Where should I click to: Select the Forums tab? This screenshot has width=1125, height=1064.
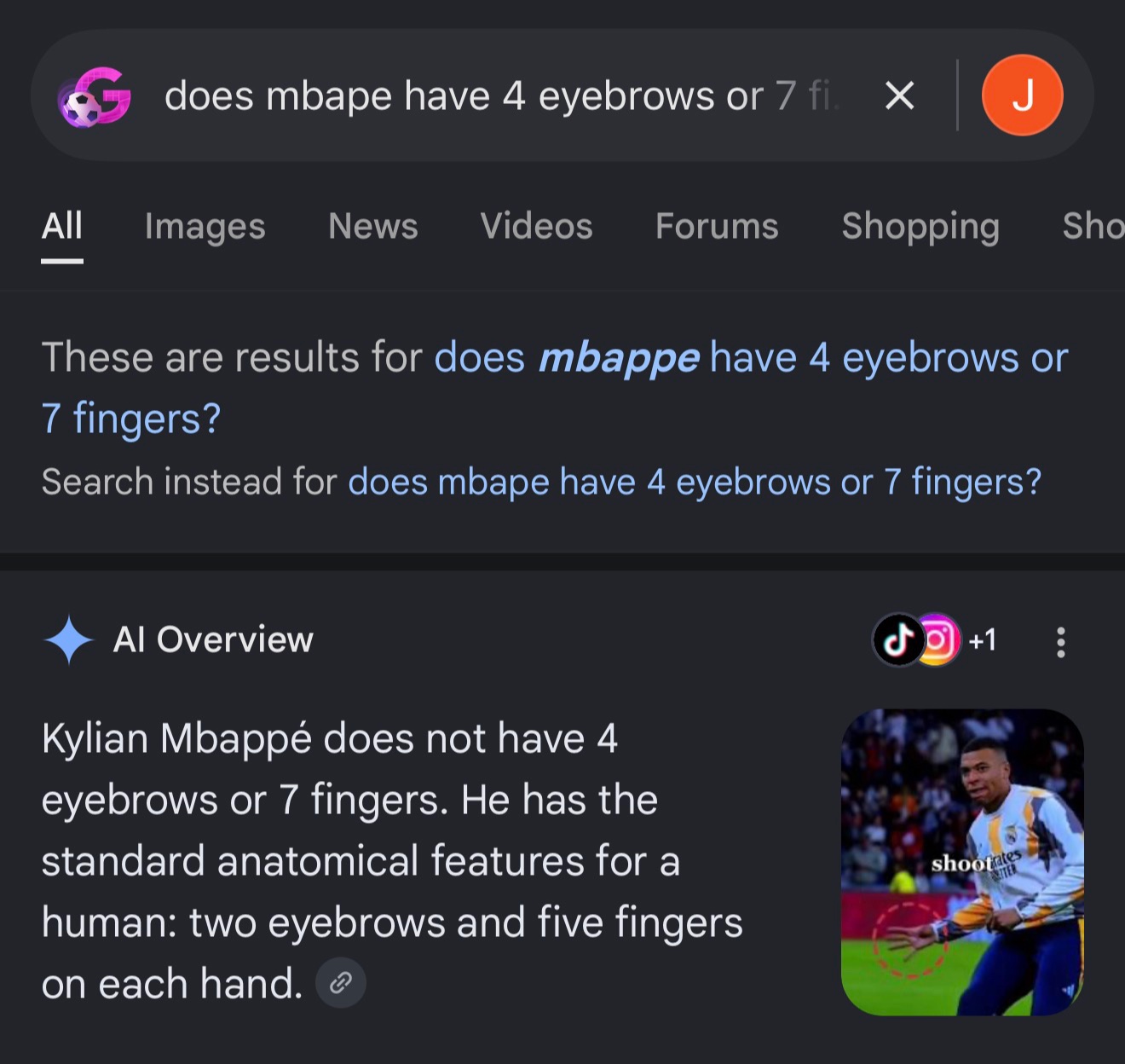point(717,227)
